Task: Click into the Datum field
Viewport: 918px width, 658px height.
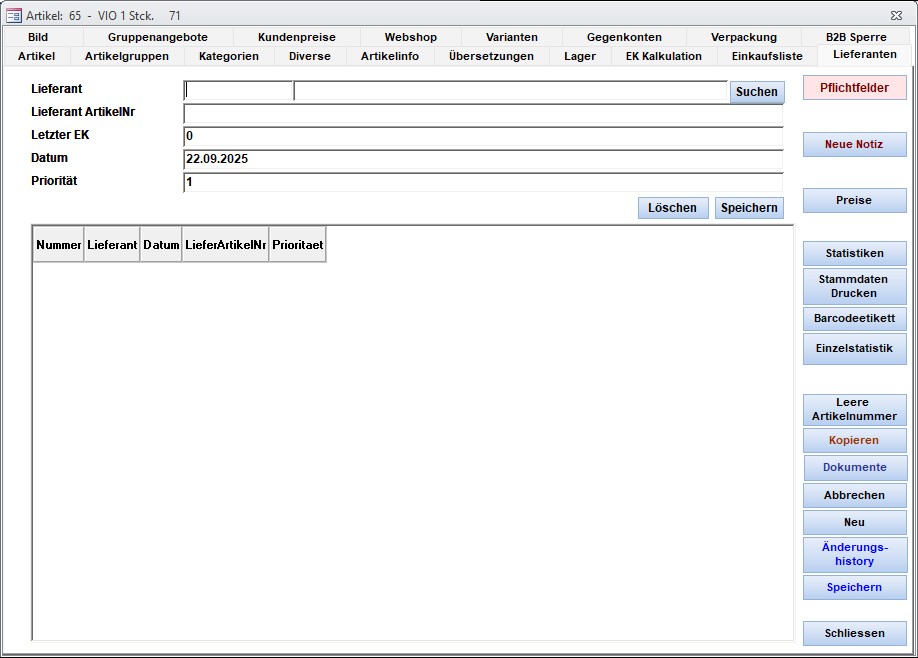Action: pyautogui.click(x=483, y=159)
